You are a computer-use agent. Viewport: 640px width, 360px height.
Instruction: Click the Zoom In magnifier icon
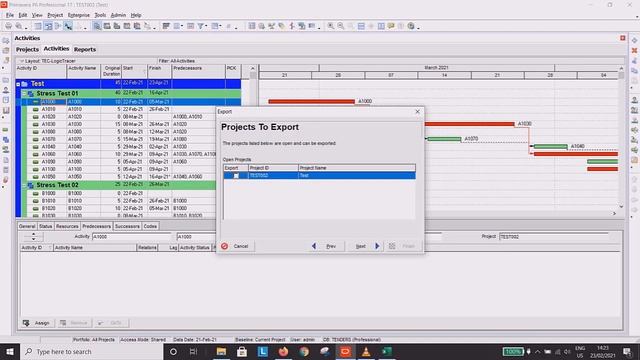(331, 26)
